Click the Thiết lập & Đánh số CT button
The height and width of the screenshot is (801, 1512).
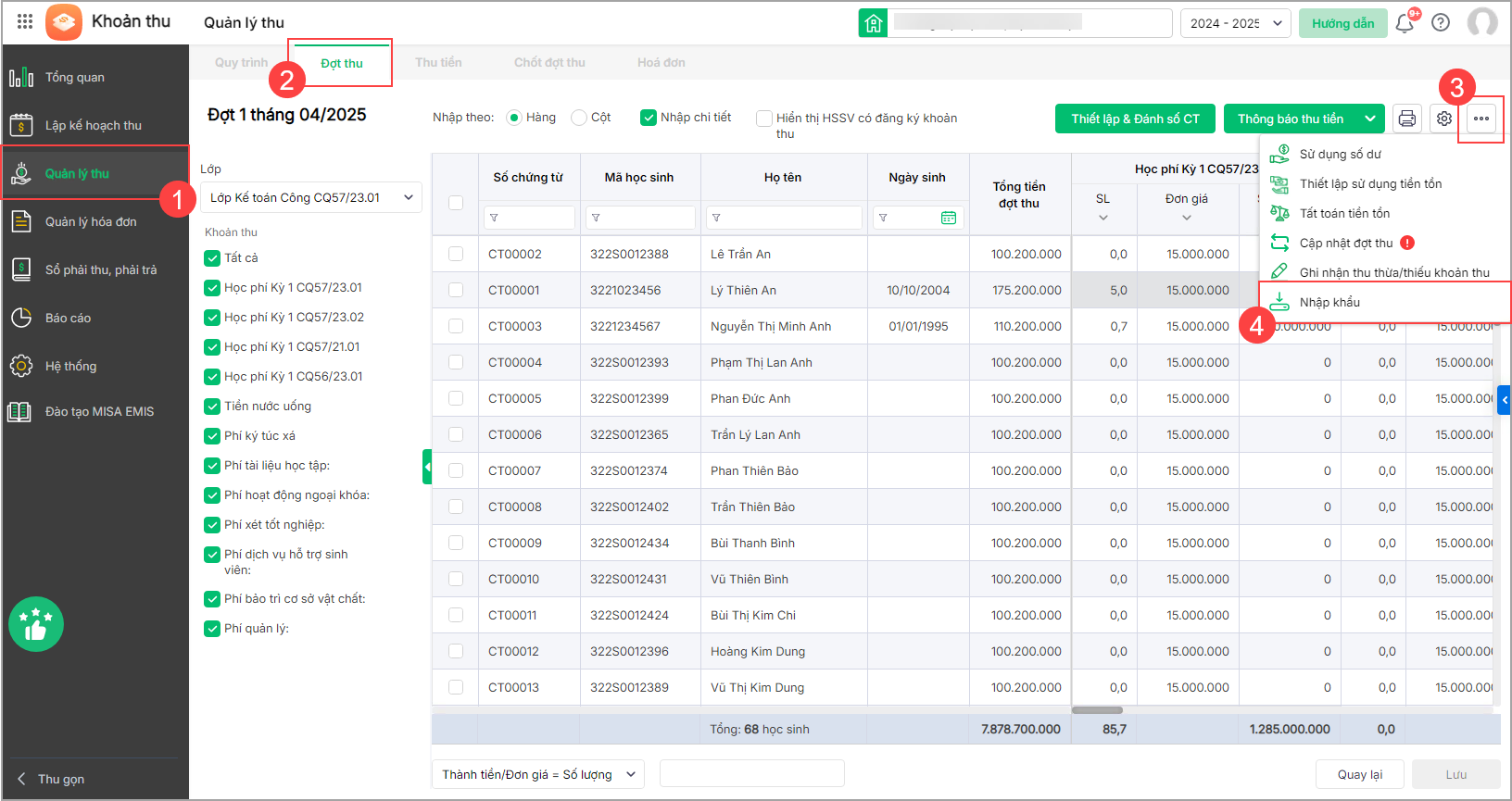1136,119
